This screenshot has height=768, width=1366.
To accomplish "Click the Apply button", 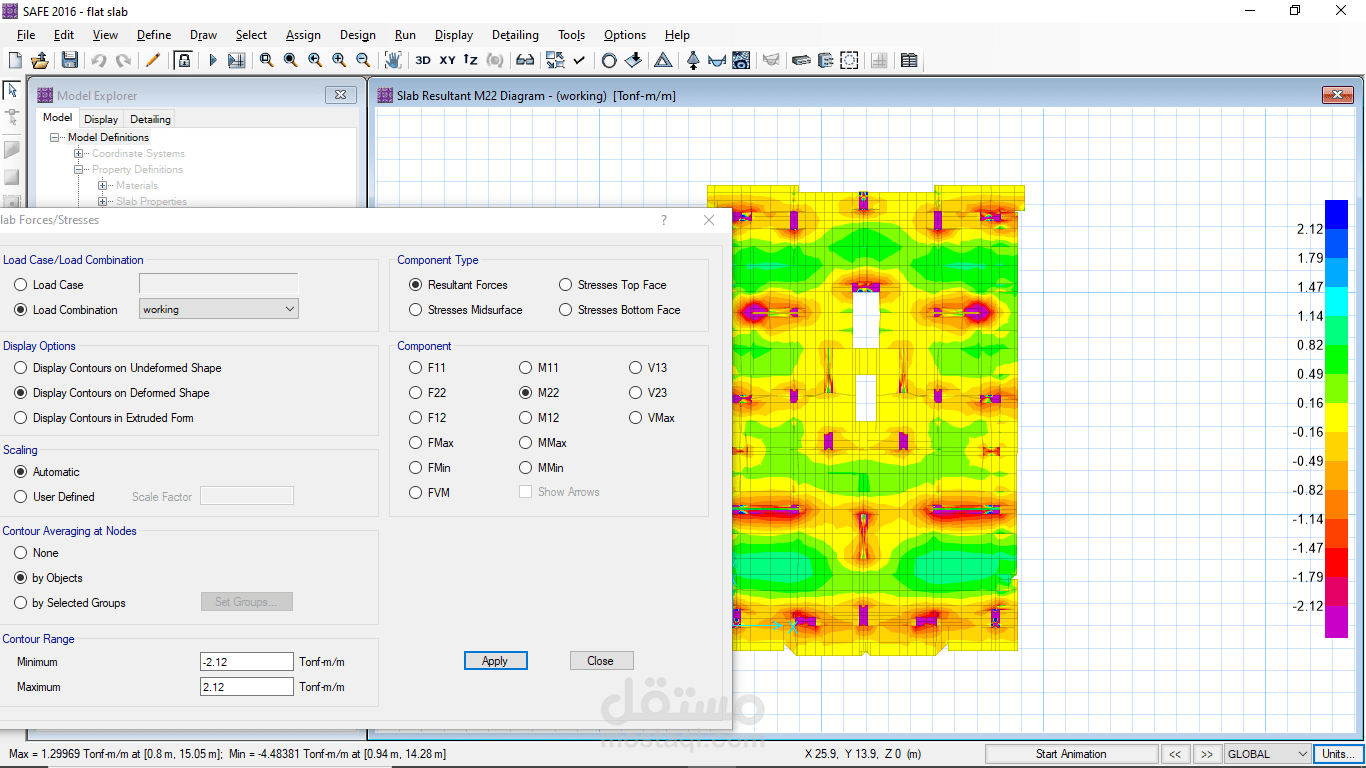I will (x=495, y=661).
